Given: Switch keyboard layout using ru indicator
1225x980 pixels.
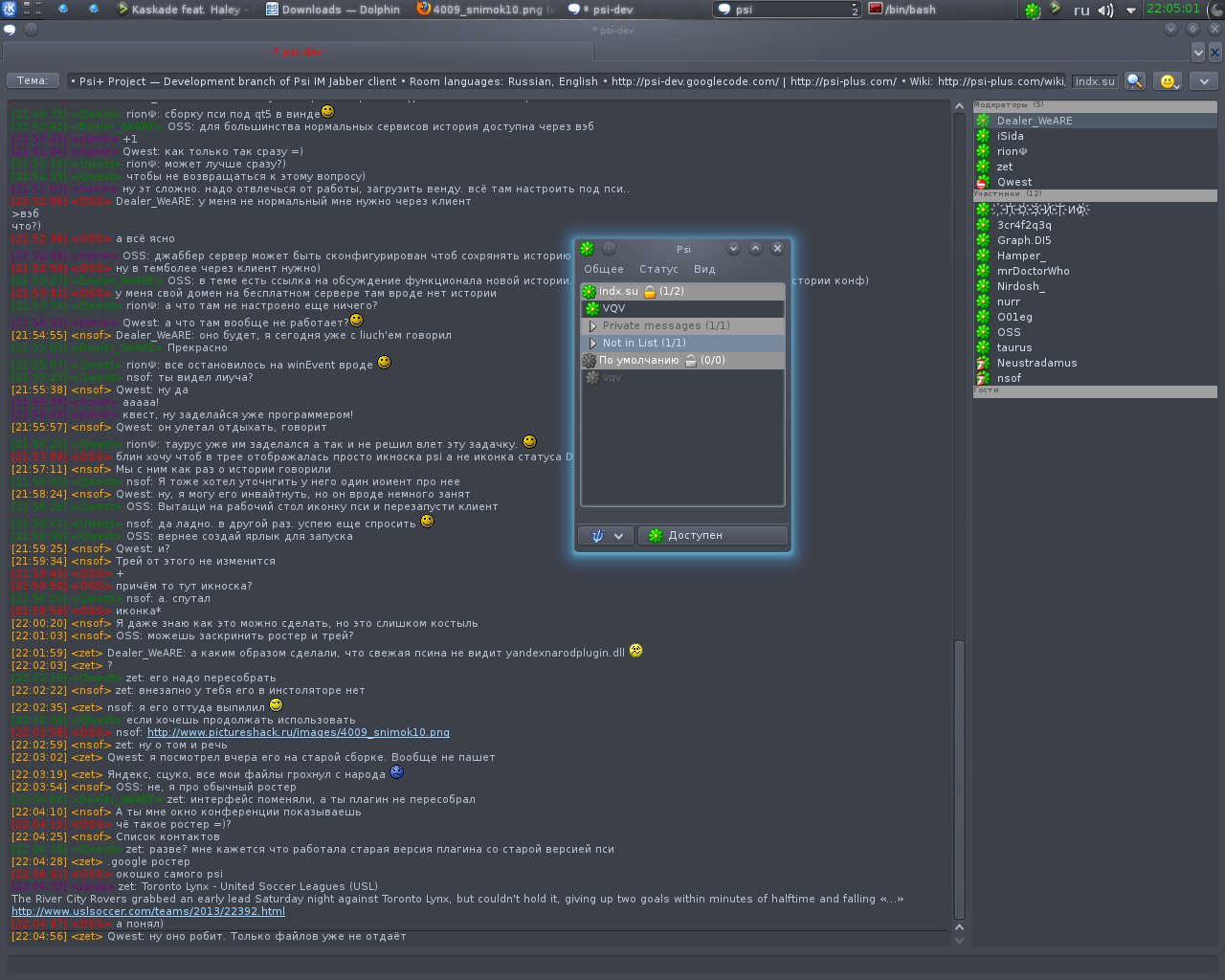Looking at the screenshot, I should (x=1081, y=11).
